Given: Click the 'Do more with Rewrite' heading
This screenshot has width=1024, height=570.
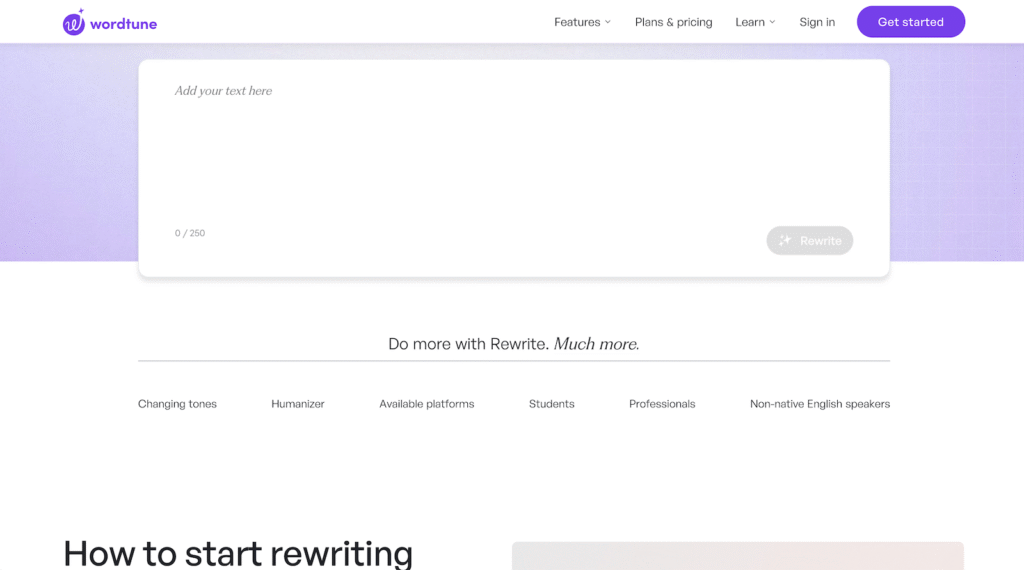Looking at the screenshot, I should click(513, 344).
